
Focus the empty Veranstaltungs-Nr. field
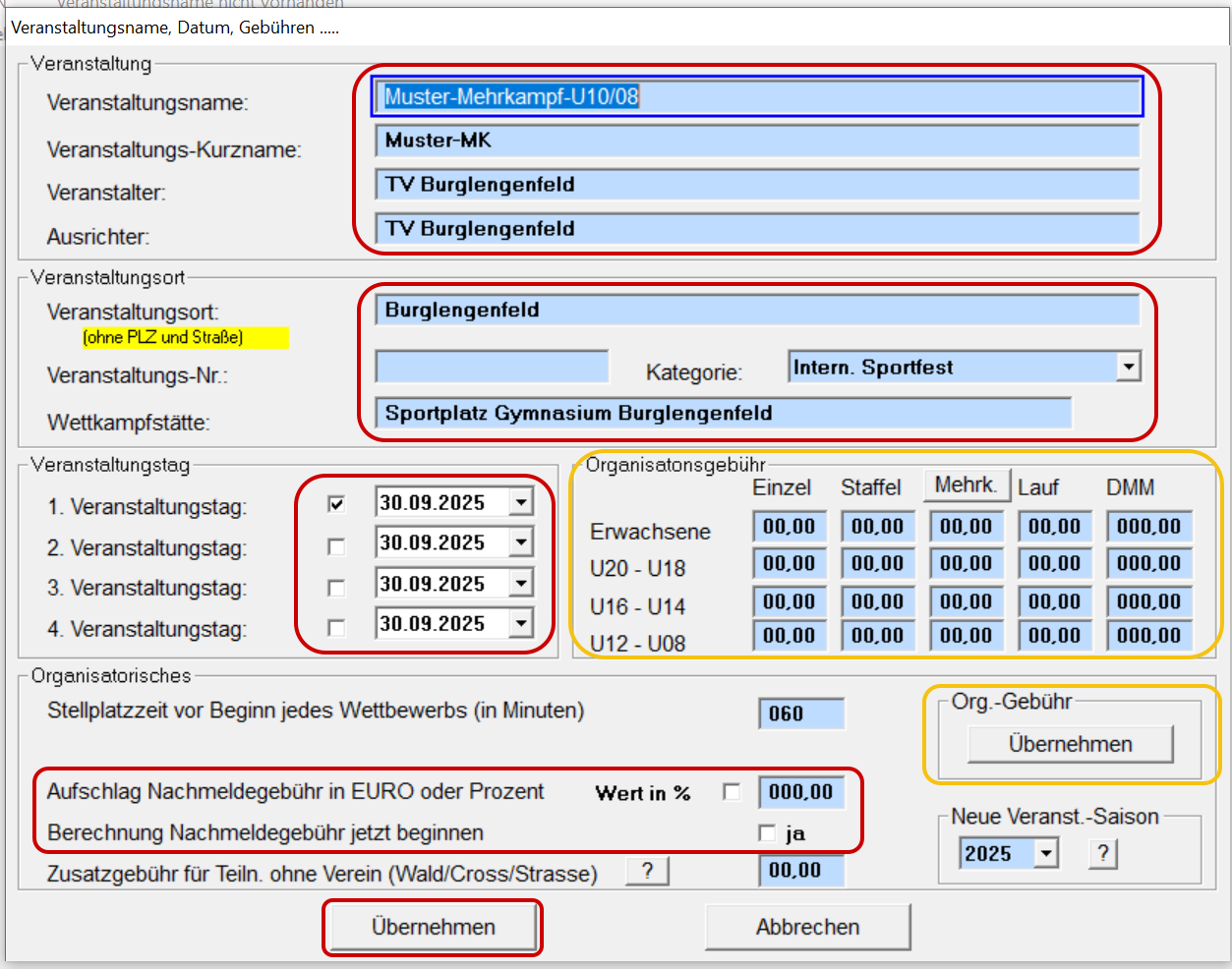click(x=492, y=368)
